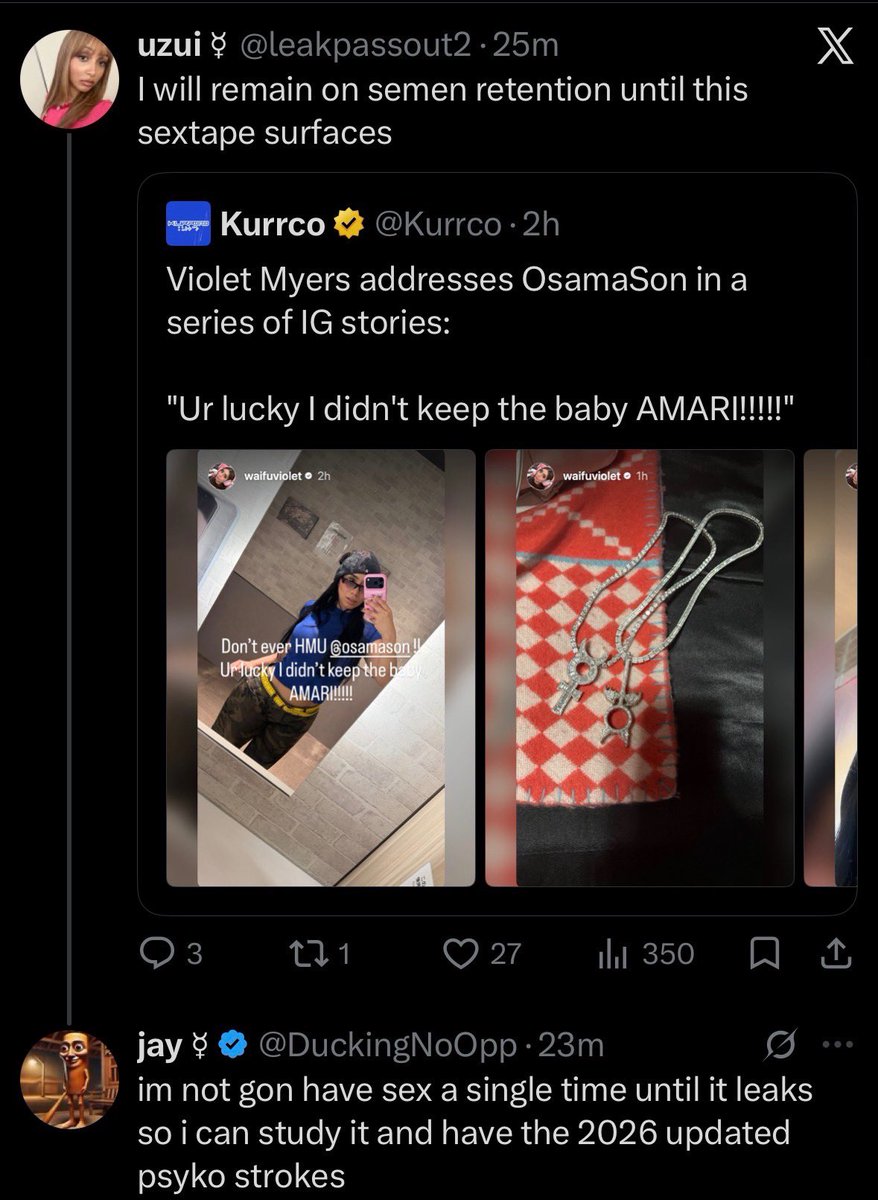Image resolution: width=878 pixels, height=1200 pixels.
Task: Open uzui's profile avatar
Action: coord(69,78)
